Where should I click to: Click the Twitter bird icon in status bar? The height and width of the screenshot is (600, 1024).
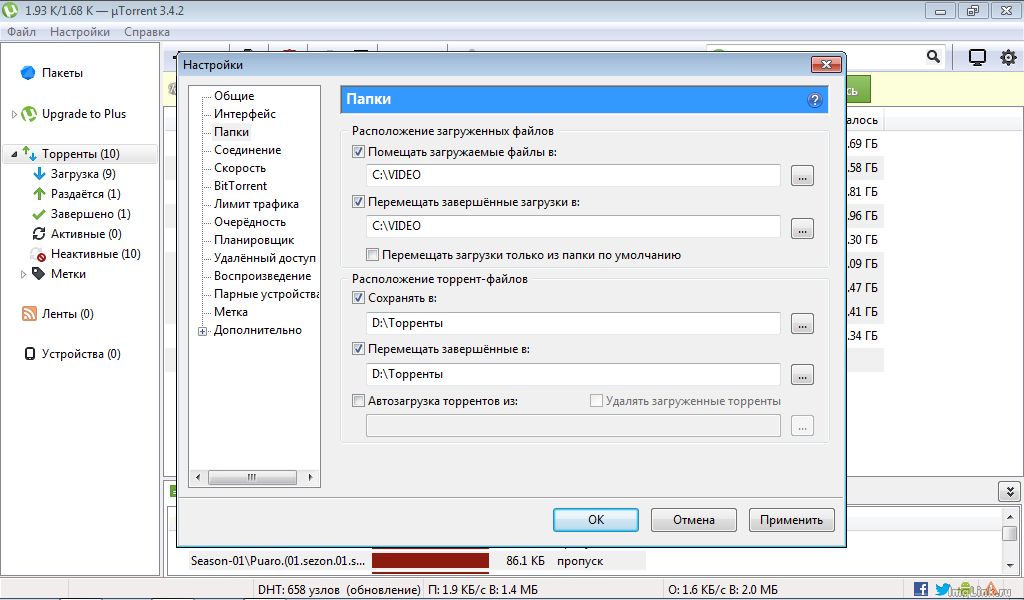(x=942, y=589)
